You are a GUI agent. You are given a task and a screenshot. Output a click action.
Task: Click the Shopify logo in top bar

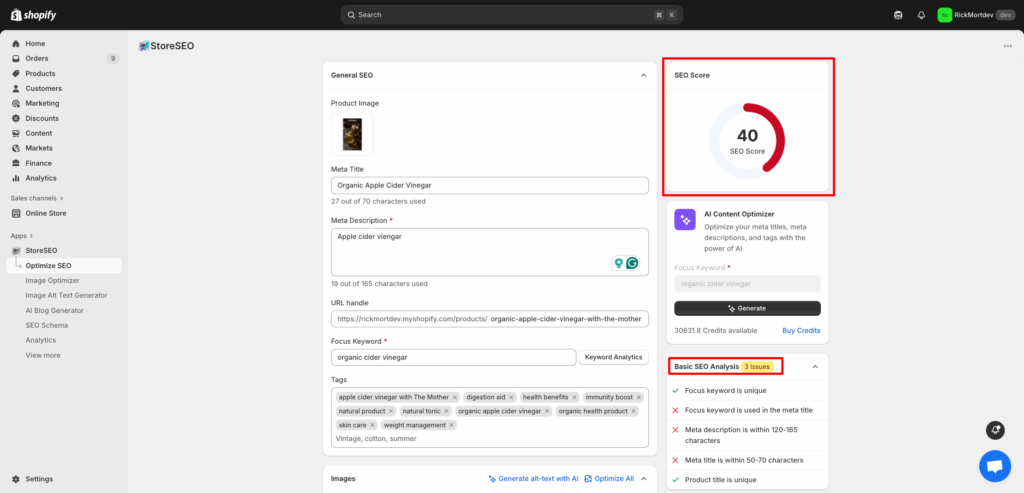coord(33,14)
